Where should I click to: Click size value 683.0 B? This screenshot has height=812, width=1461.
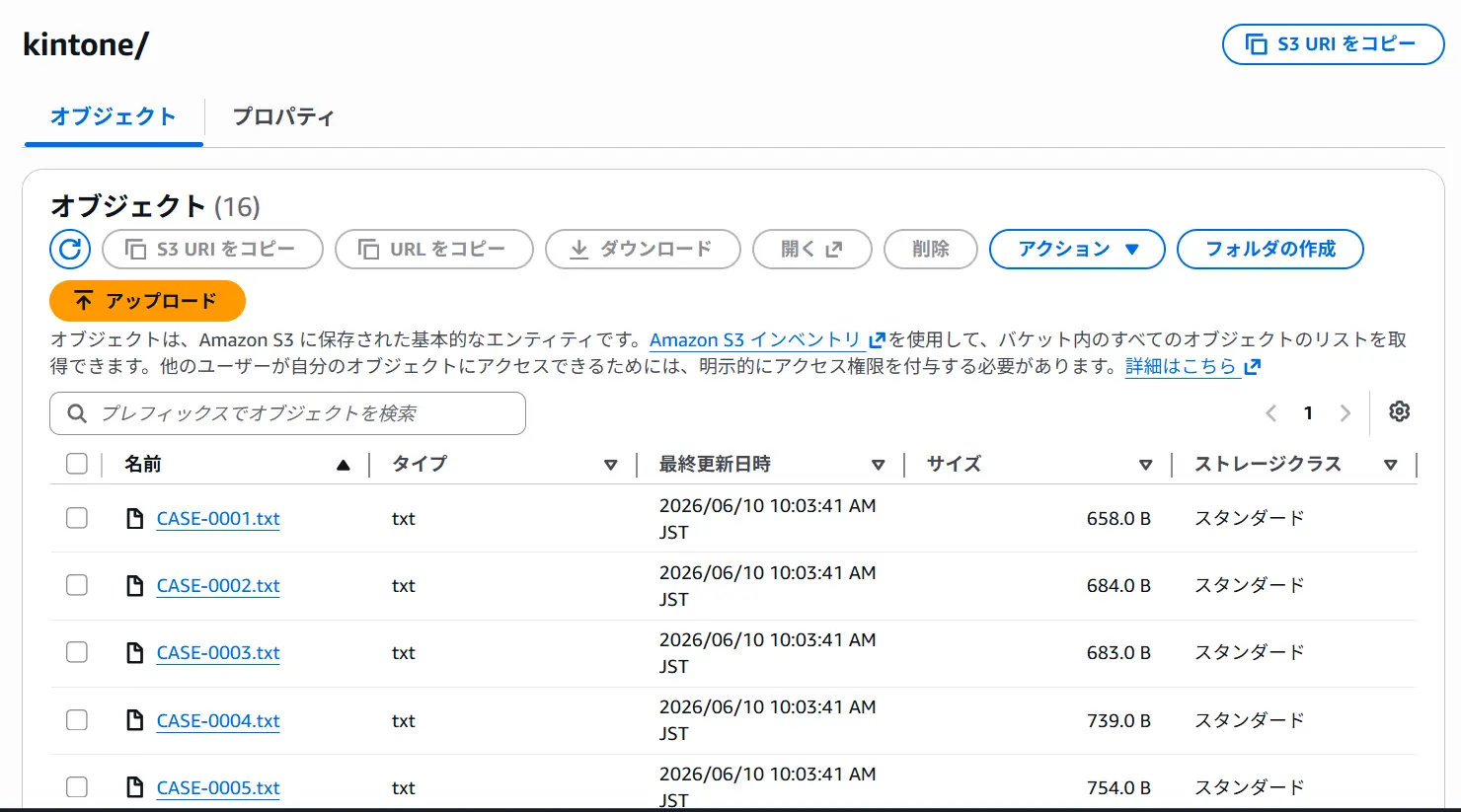pos(1118,653)
